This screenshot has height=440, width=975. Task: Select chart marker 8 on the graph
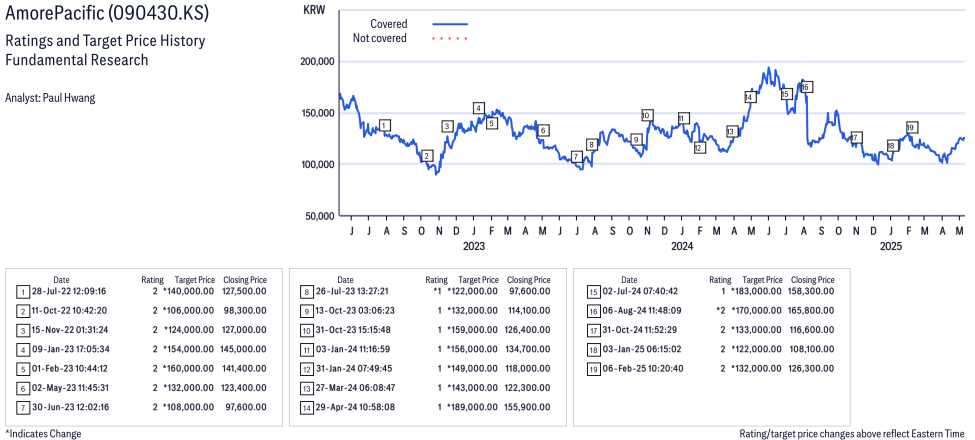592,145
